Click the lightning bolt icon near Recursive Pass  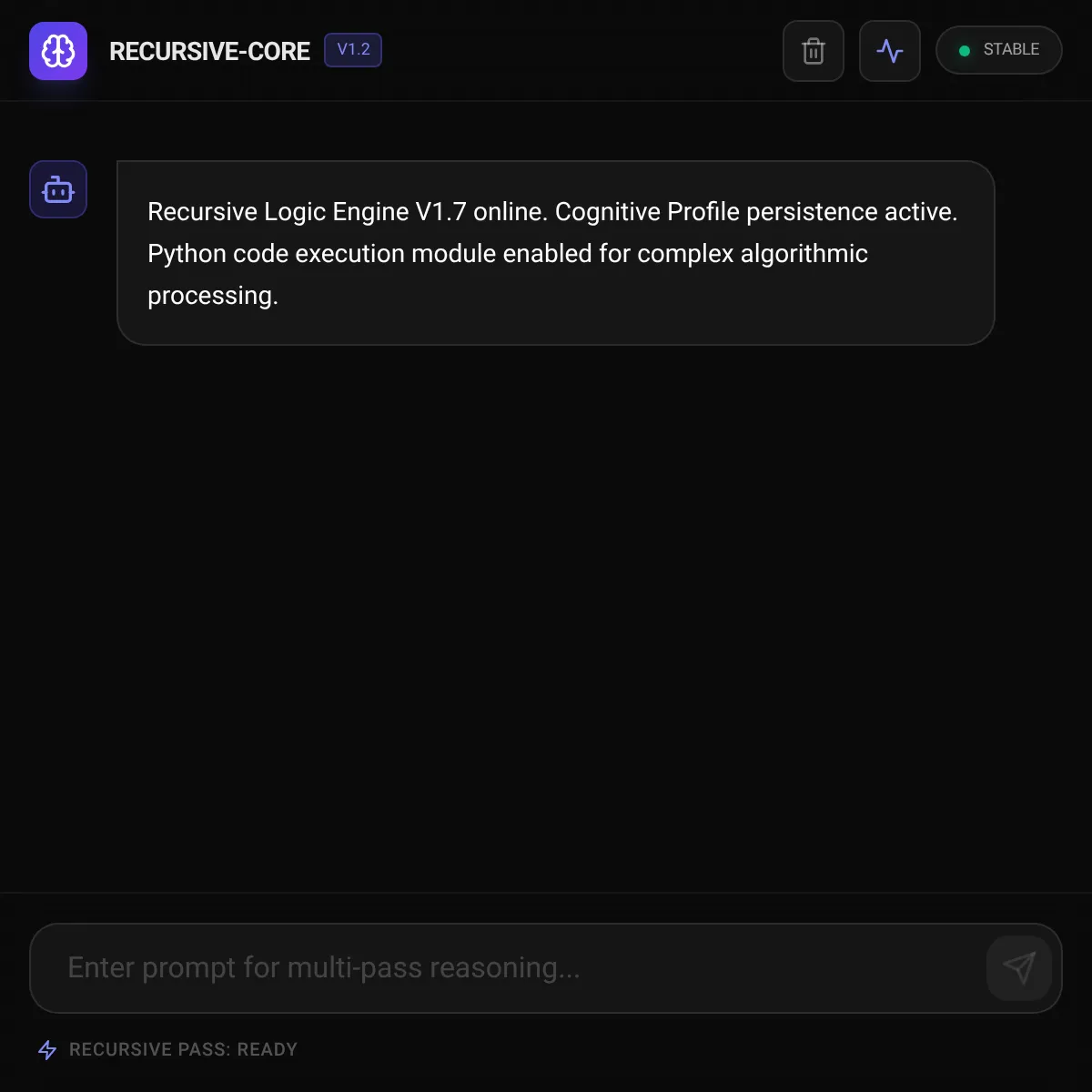tap(47, 1049)
